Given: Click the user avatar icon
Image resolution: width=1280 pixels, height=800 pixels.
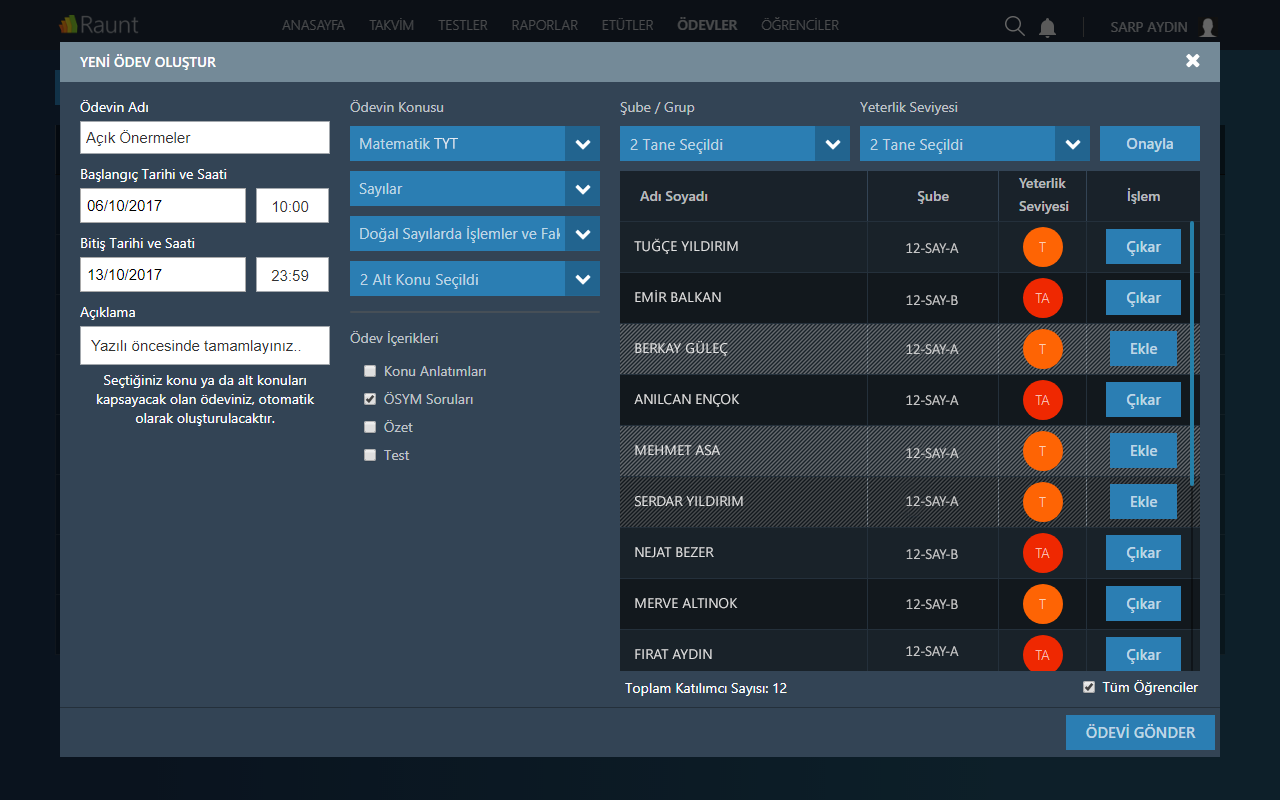Looking at the screenshot, I should tap(1208, 27).
